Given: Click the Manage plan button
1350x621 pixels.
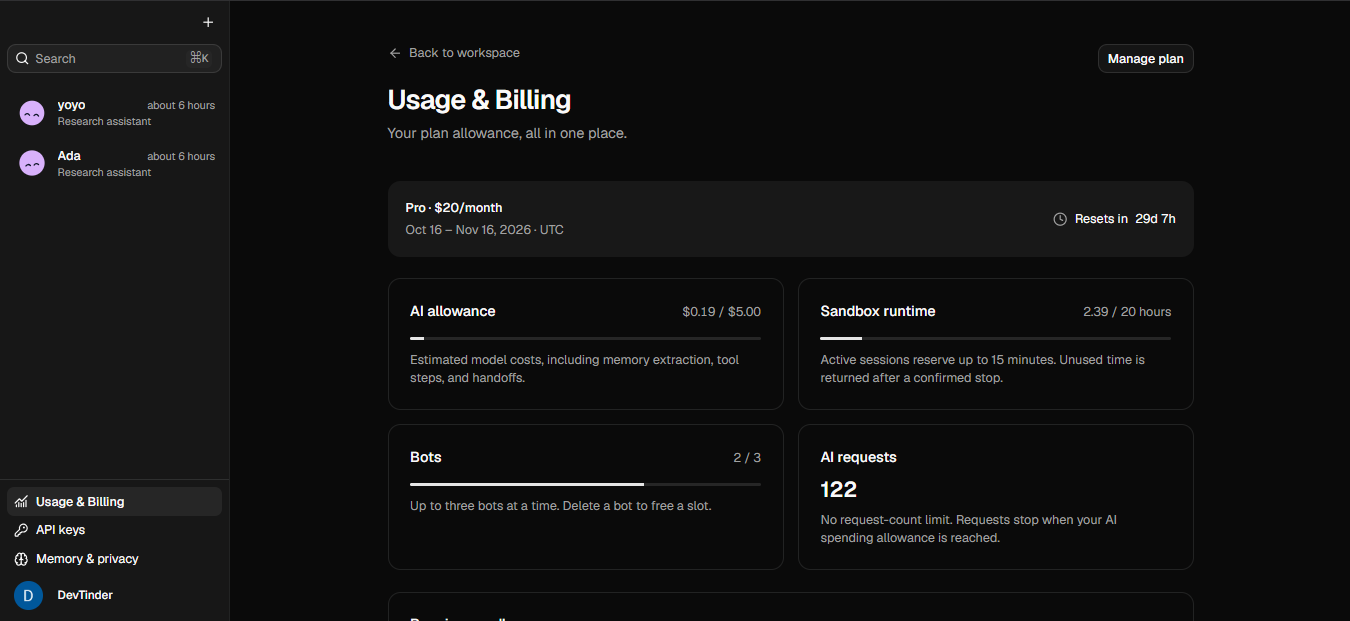Looking at the screenshot, I should pos(1145,59).
